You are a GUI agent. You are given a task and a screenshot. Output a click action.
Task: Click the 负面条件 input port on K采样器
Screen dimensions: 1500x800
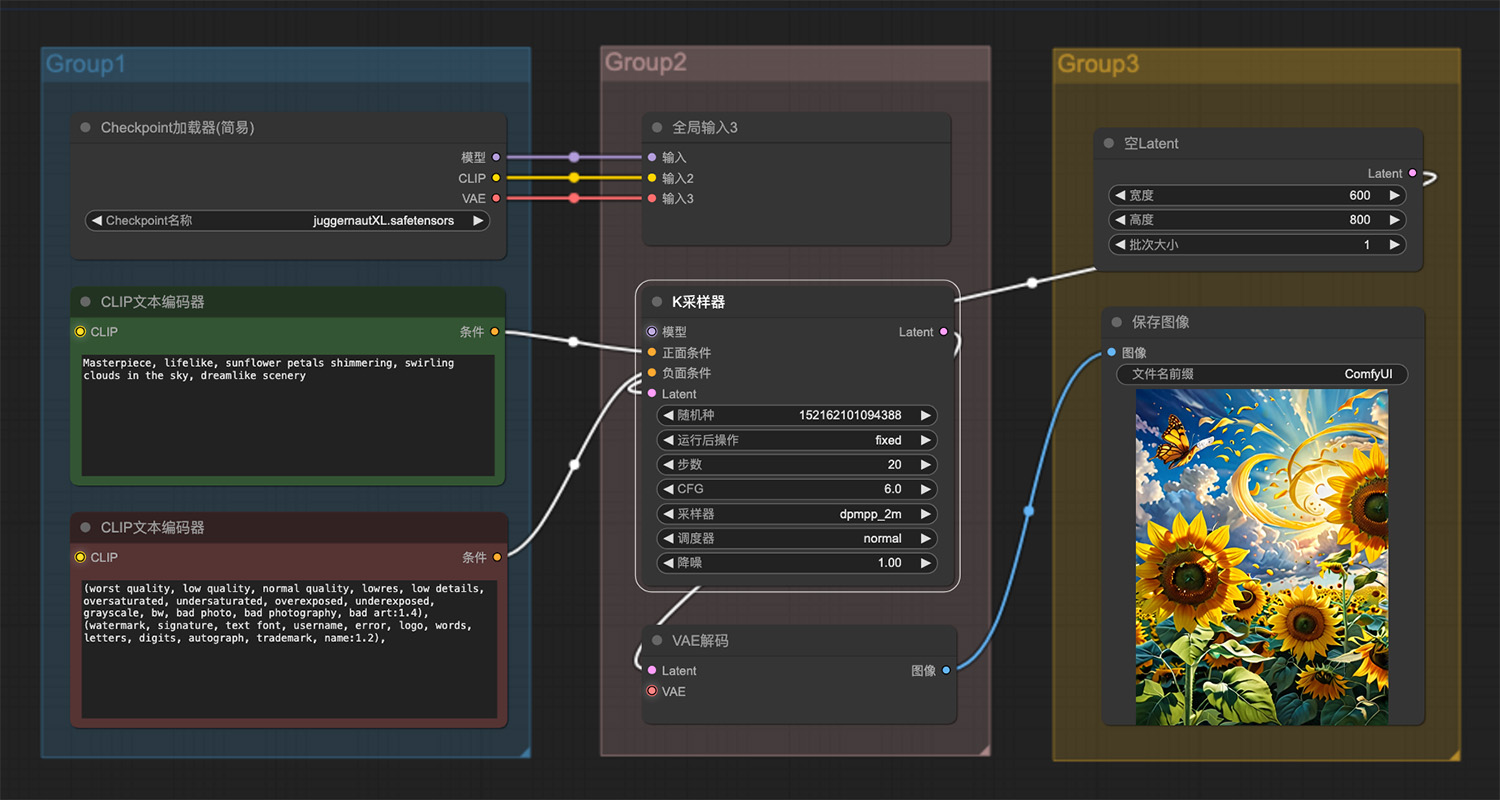[652, 373]
